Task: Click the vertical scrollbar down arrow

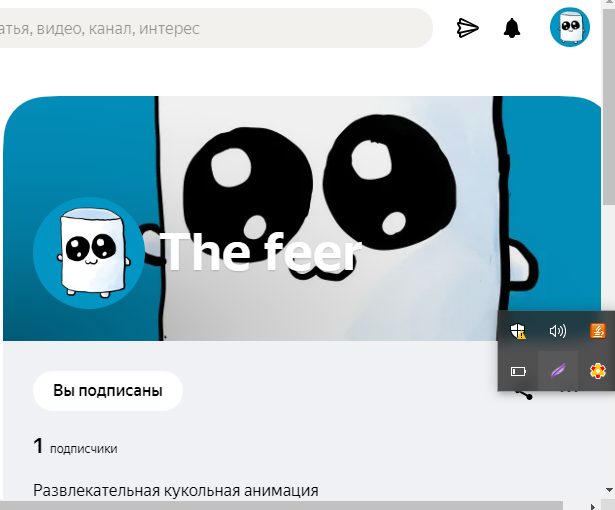Action: 609,490
